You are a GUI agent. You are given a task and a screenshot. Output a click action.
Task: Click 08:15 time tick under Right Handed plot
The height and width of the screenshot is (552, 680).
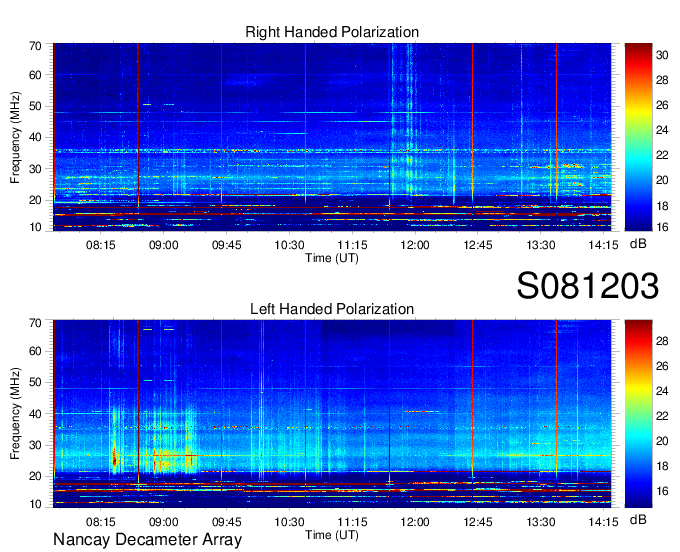[101, 245]
